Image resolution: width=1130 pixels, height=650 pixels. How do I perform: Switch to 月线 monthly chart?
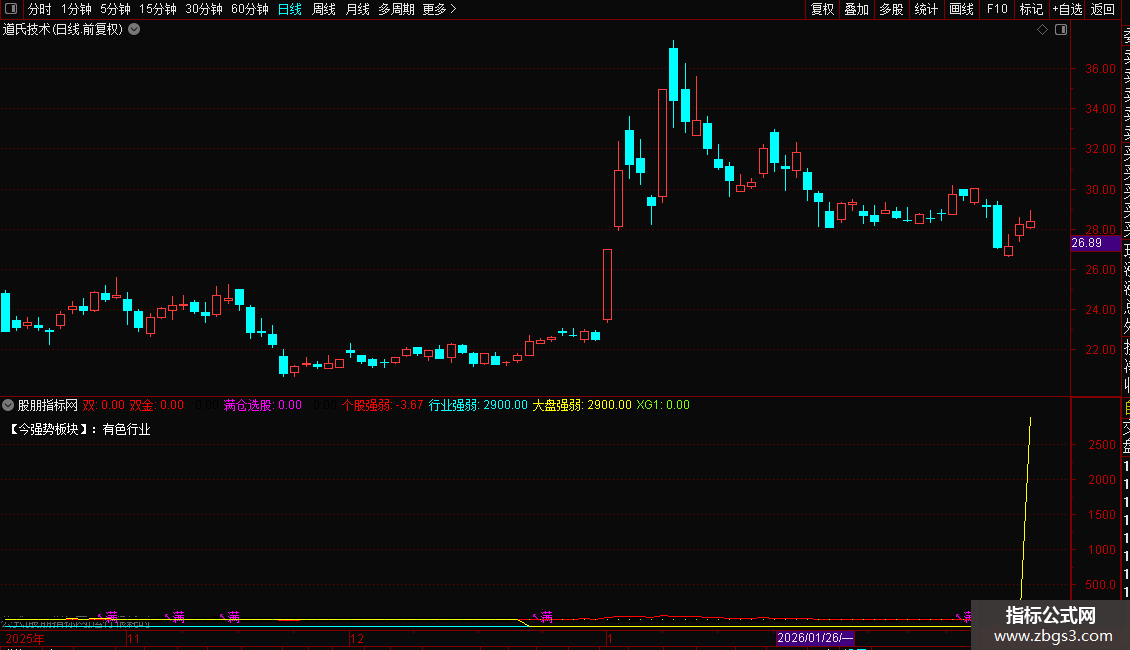357,9
